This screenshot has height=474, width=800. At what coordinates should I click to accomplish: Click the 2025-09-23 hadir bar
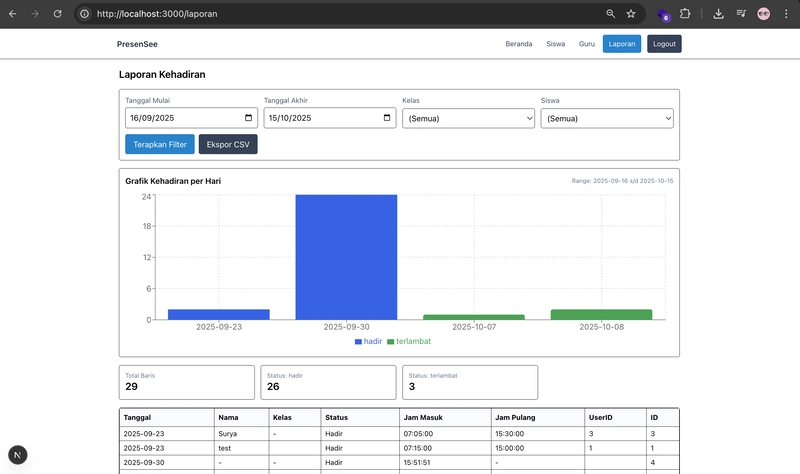click(219, 315)
